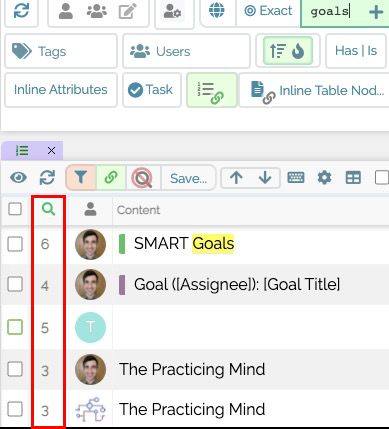Close the results list tab
The width and height of the screenshot is (389, 429).
click(x=51, y=151)
